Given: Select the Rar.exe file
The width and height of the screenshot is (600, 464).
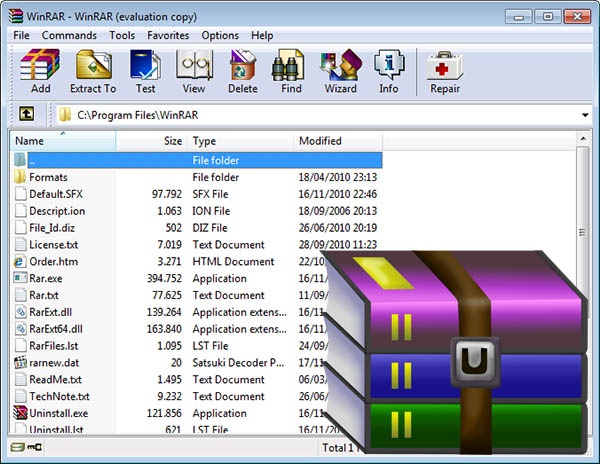Looking at the screenshot, I should point(45,279).
